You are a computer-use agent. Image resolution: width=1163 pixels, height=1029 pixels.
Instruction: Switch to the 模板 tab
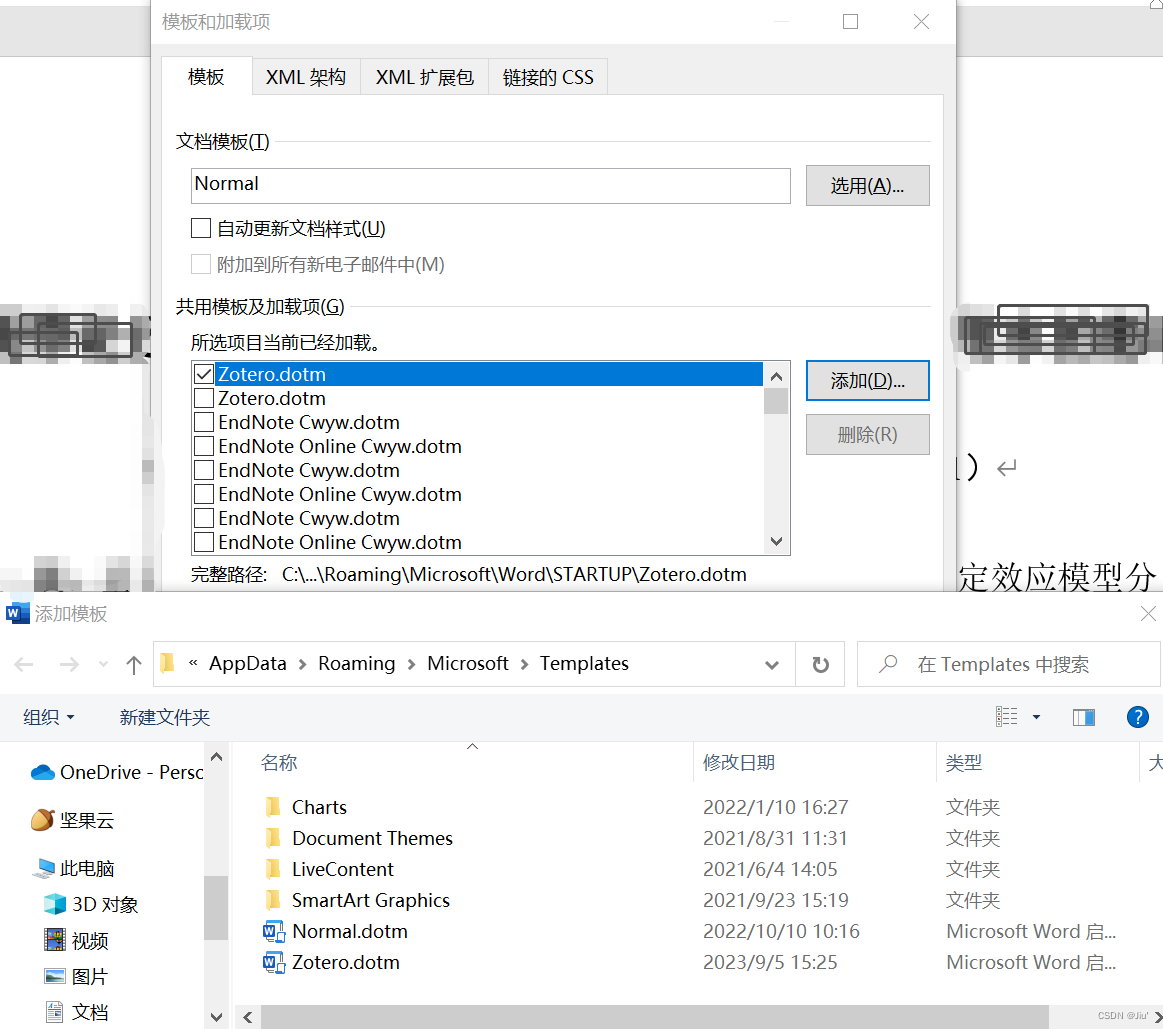coord(206,77)
